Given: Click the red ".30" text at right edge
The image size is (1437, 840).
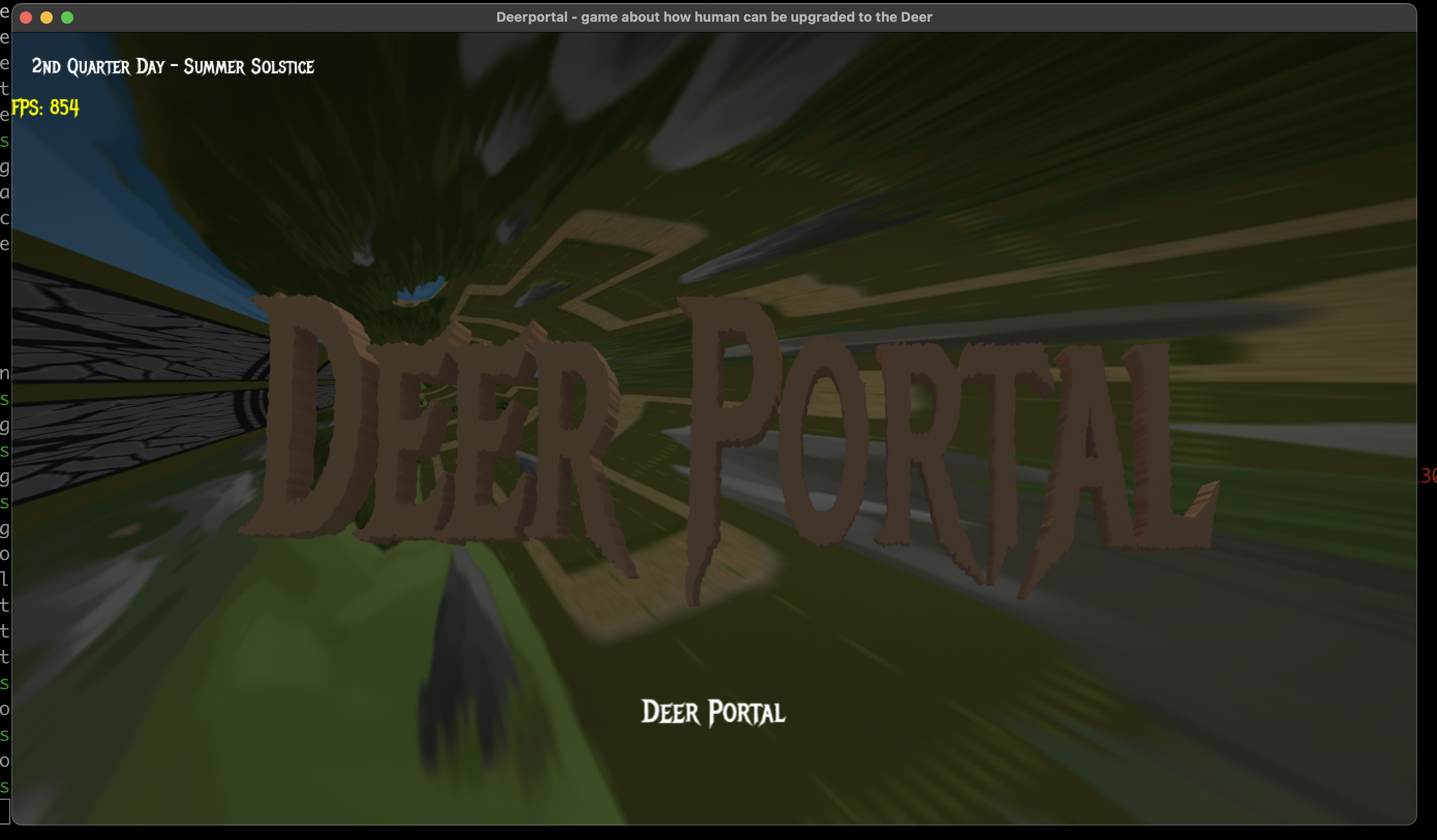Looking at the screenshot, I should pyautogui.click(x=1427, y=476).
